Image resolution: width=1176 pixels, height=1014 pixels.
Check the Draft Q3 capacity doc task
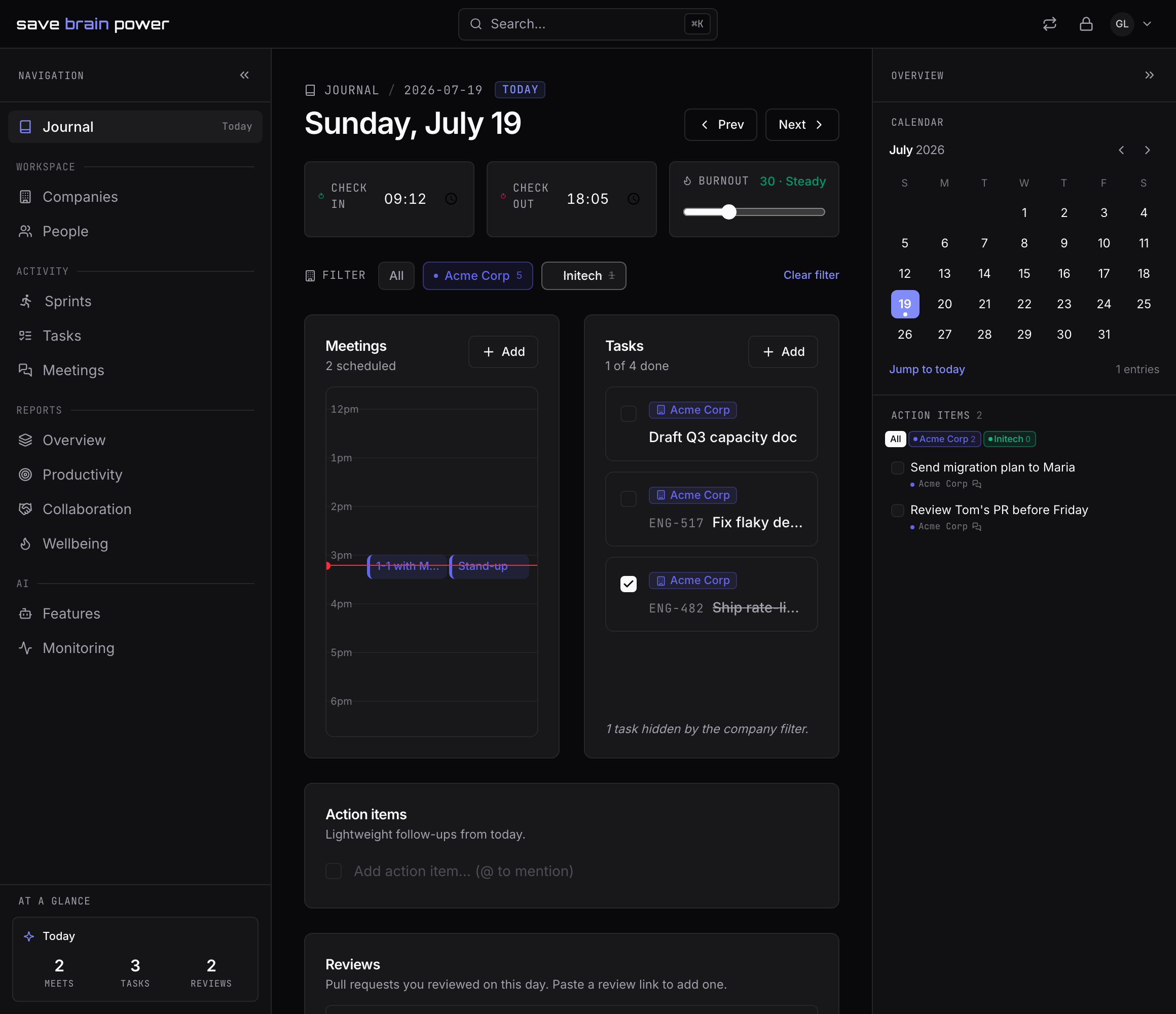click(628, 414)
